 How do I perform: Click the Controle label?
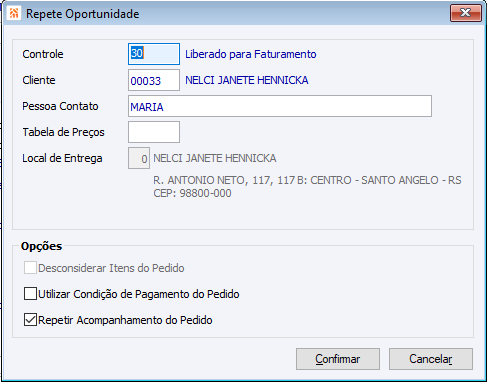point(43,54)
